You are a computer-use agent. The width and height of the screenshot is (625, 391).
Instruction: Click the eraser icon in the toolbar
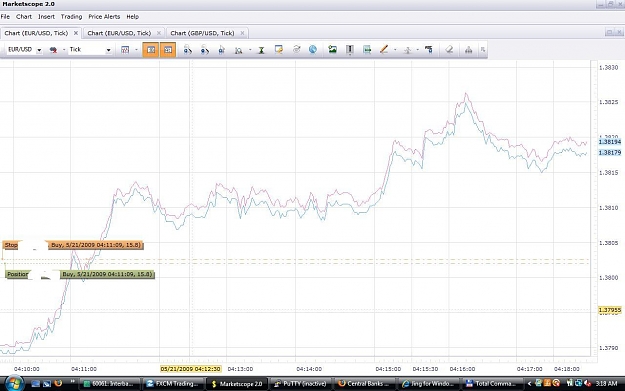point(449,50)
